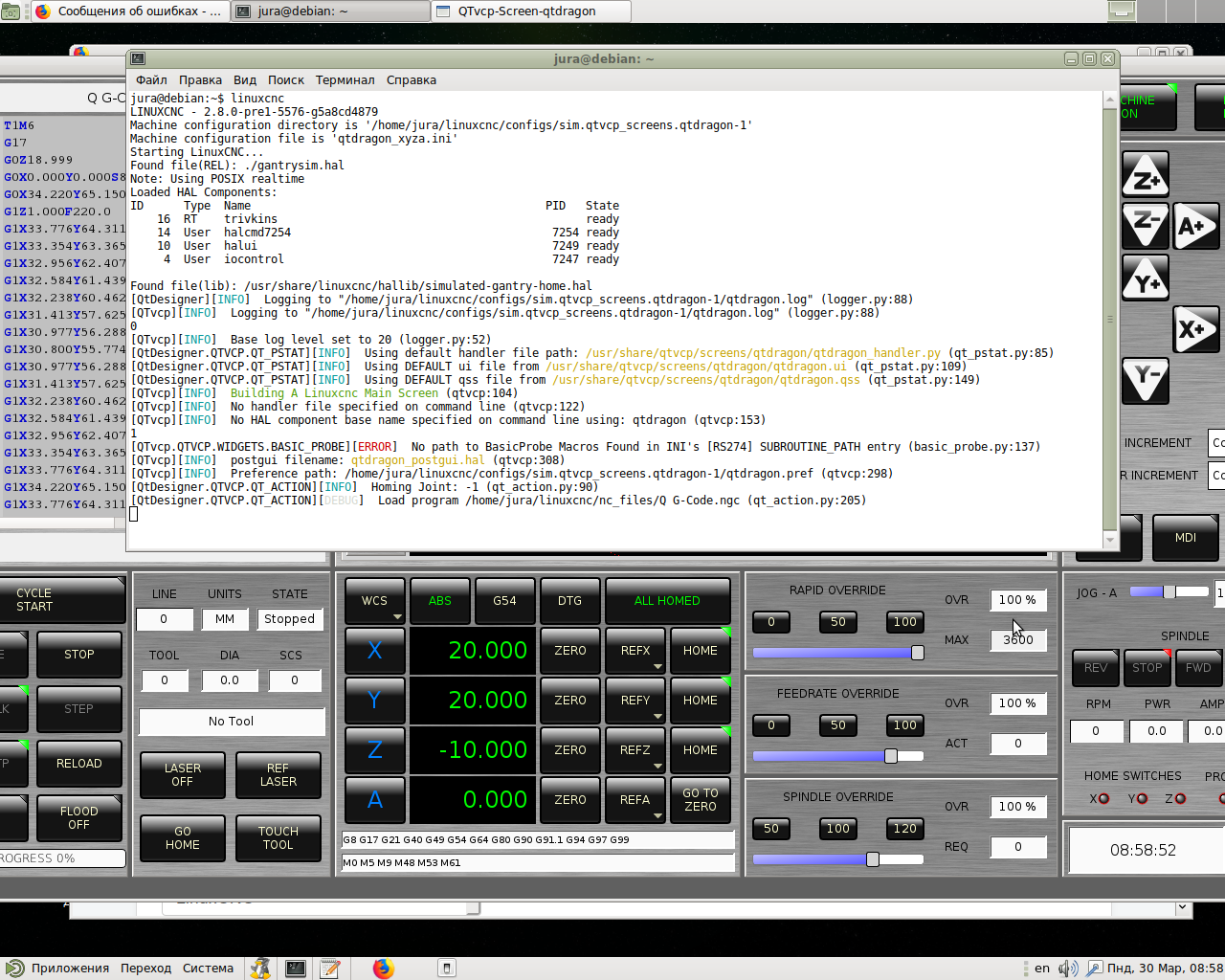Image resolution: width=1225 pixels, height=980 pixels.
Task: Expand the REFX dropdown arrow button
Action: (657, 666)
